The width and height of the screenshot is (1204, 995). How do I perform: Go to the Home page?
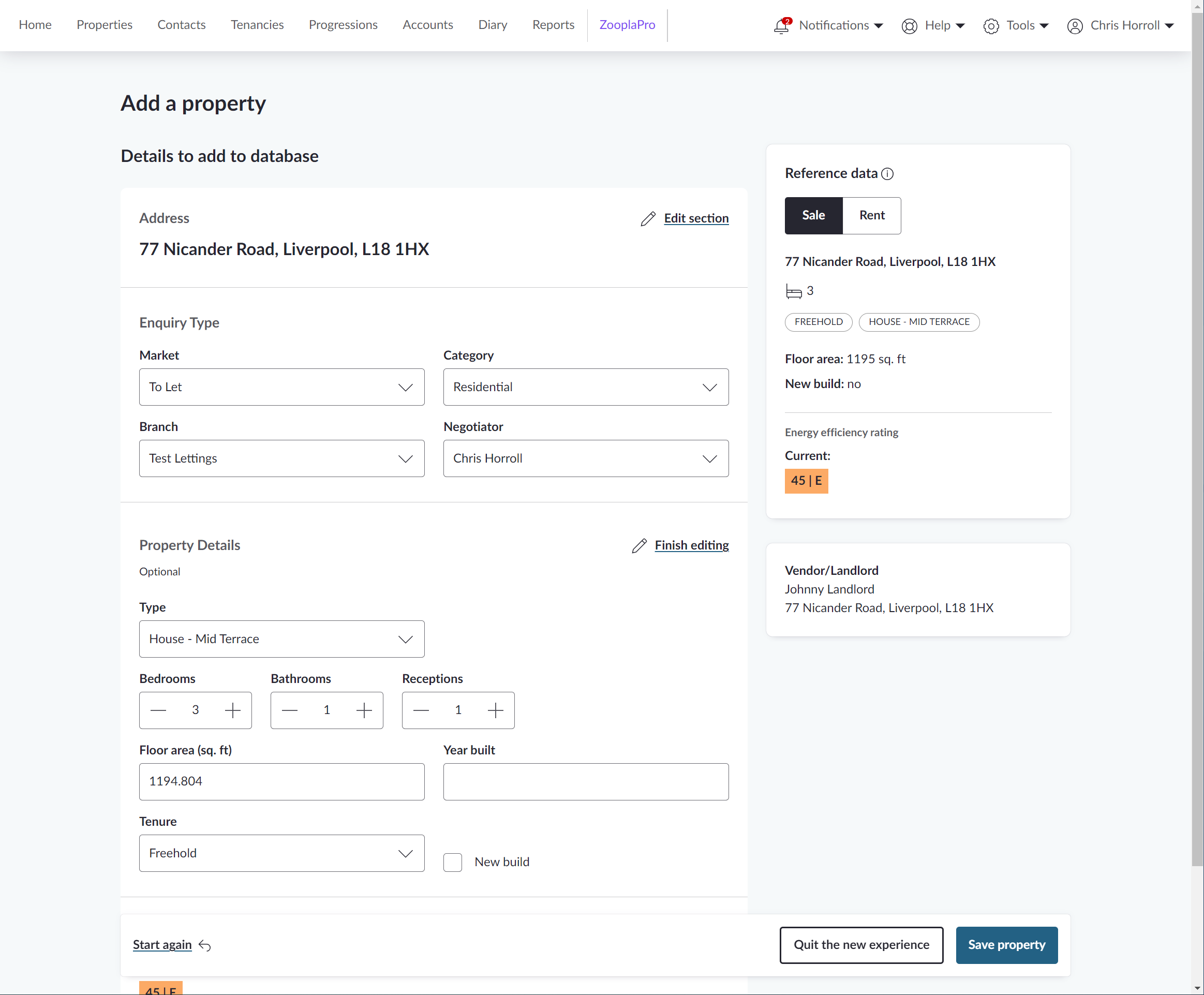click(x=35, y=25)
